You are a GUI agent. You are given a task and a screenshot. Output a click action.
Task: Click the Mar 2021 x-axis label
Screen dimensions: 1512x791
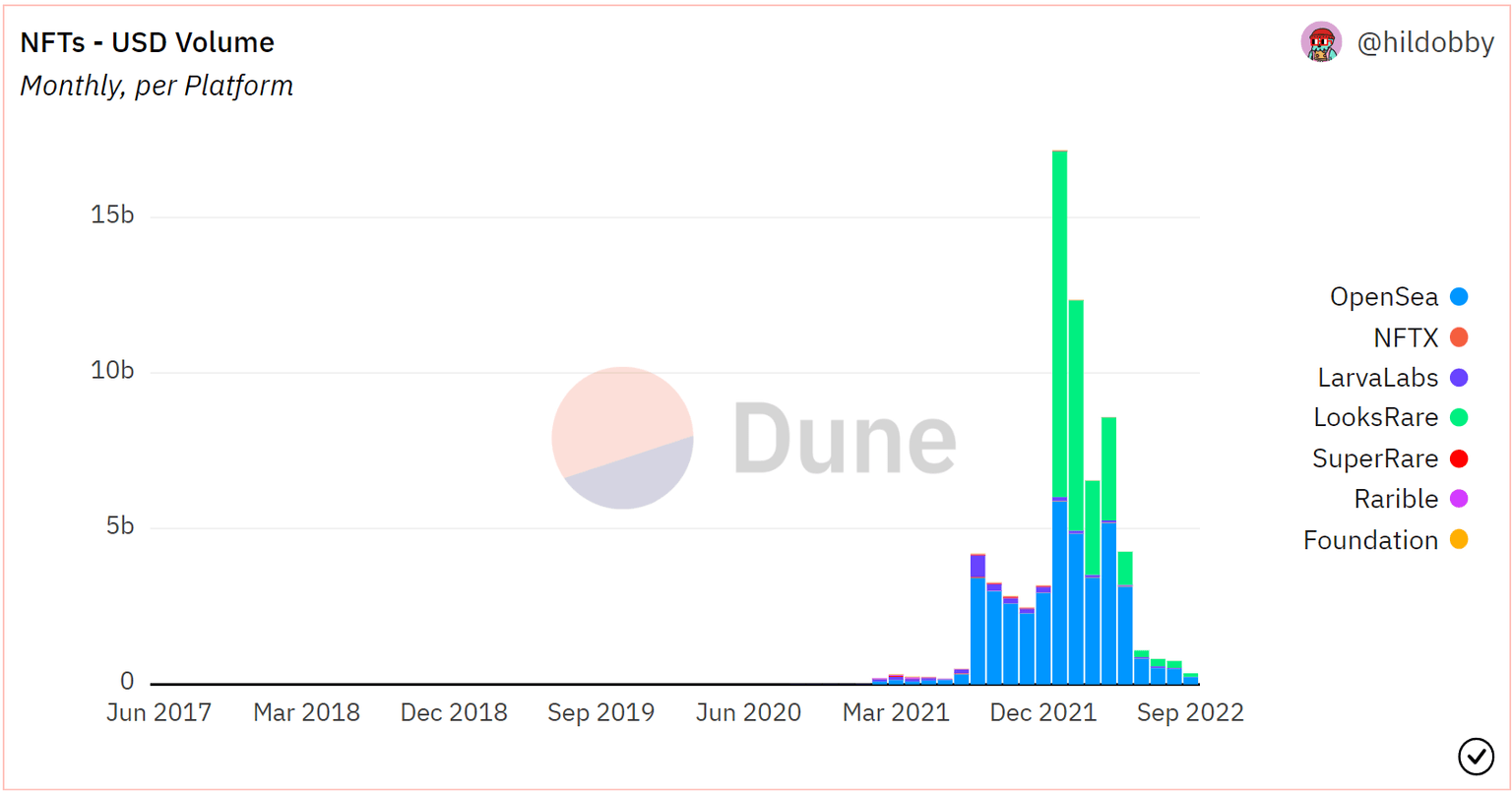coord(896,713)
